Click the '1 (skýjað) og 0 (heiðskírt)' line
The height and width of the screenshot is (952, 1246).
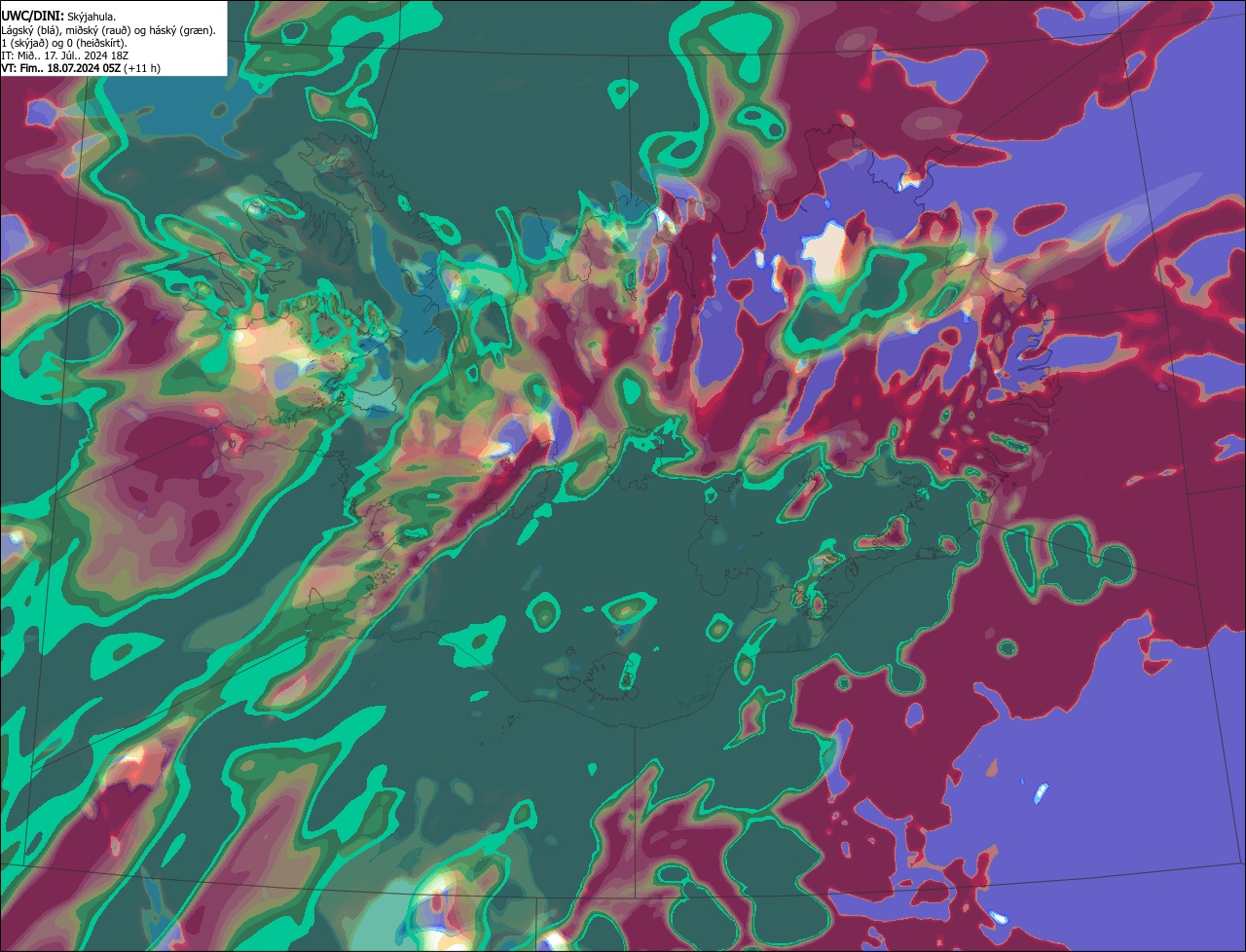click(x=63, y=43)
